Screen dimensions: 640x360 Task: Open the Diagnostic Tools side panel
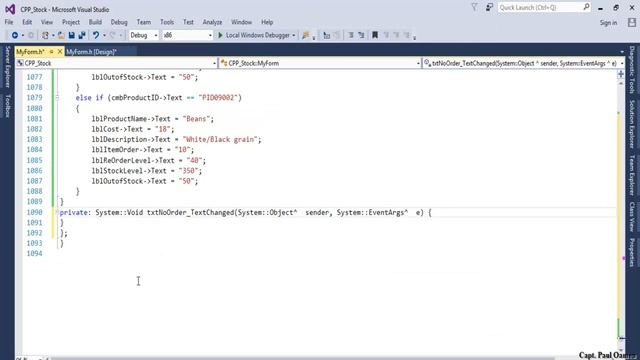coord(632,69)
